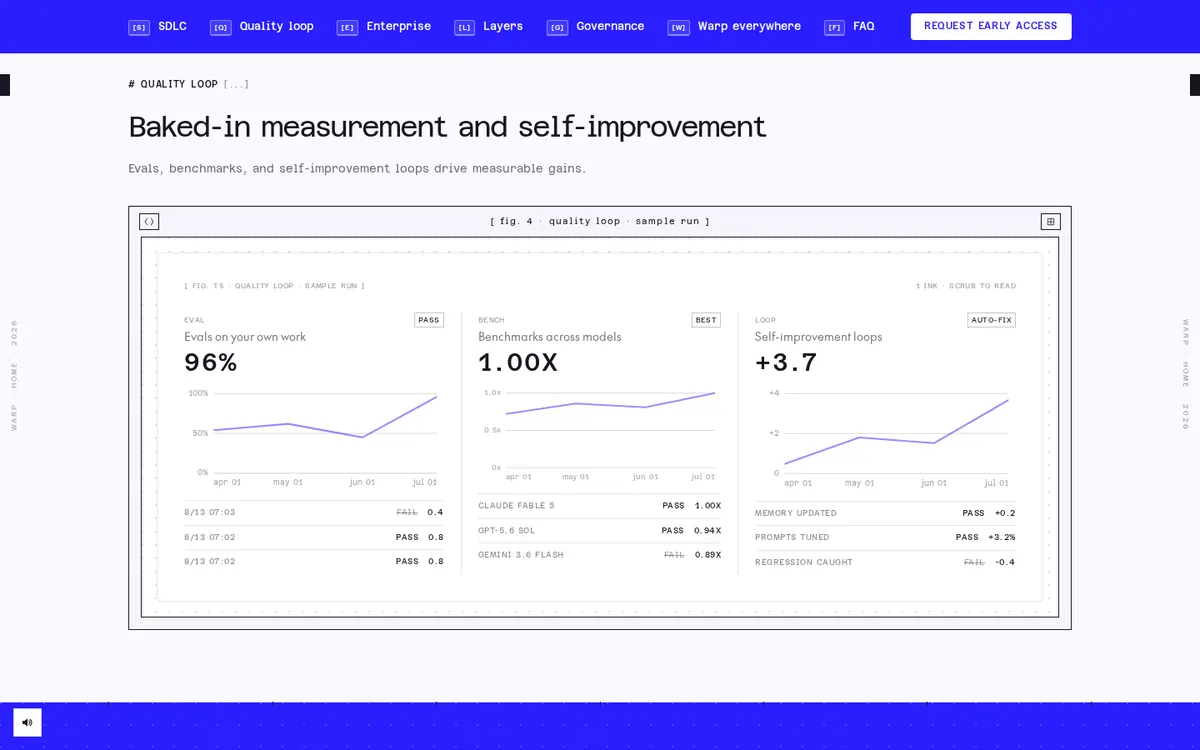The width and height of the screenshot is (1200, 750).
Task: Click the [Q] key badge beside Quality loop
Action: [x=221, y=27]
